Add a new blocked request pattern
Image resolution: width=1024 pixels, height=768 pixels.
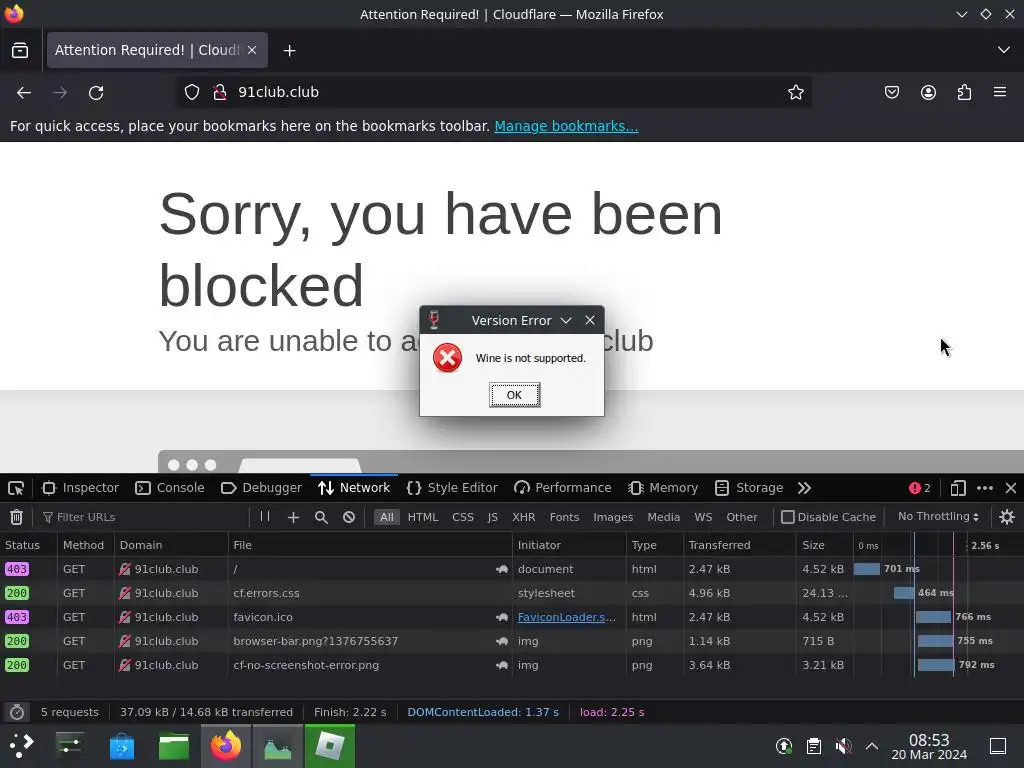[293, 517]
